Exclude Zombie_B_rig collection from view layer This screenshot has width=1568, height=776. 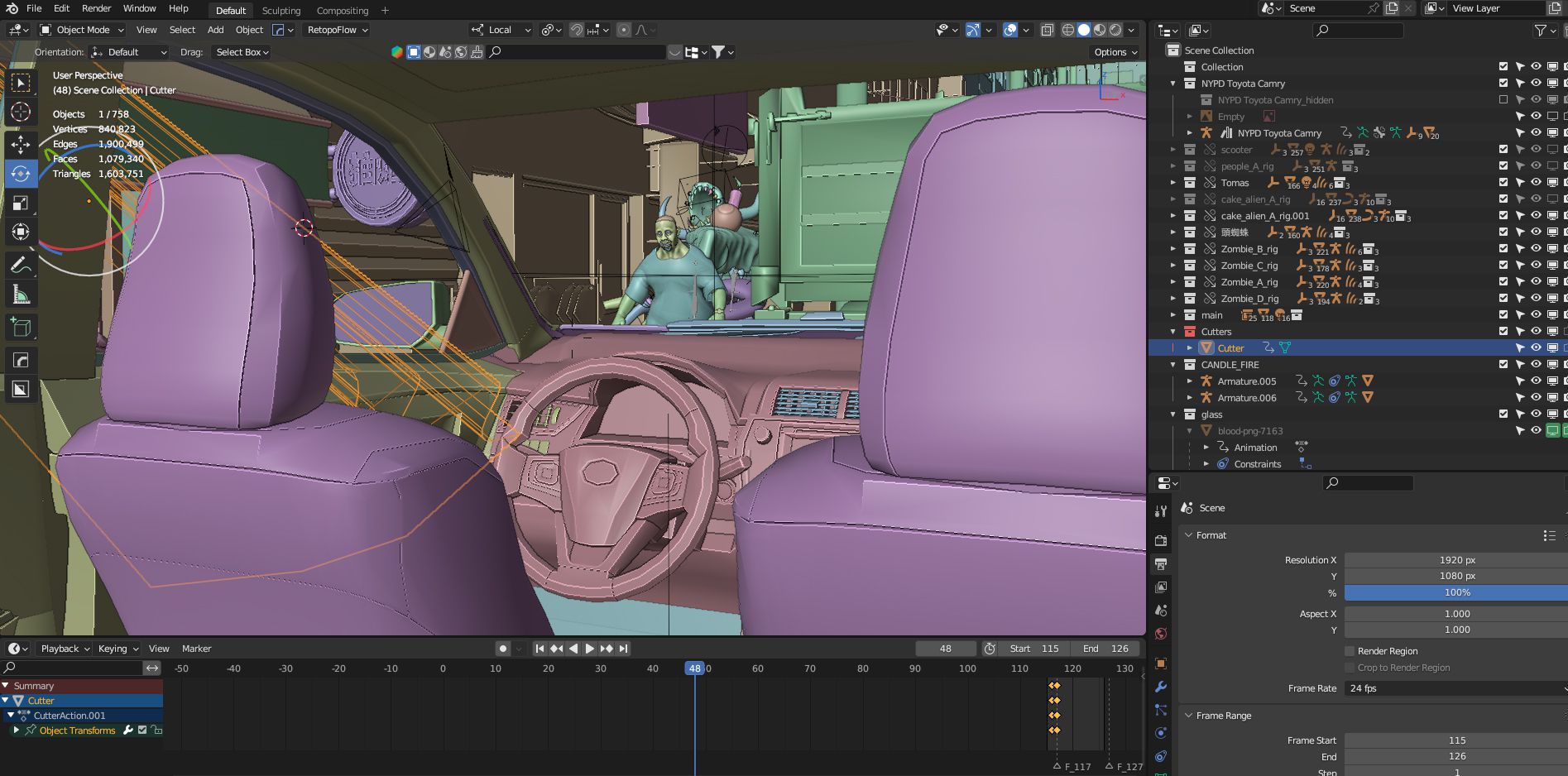1503,249
